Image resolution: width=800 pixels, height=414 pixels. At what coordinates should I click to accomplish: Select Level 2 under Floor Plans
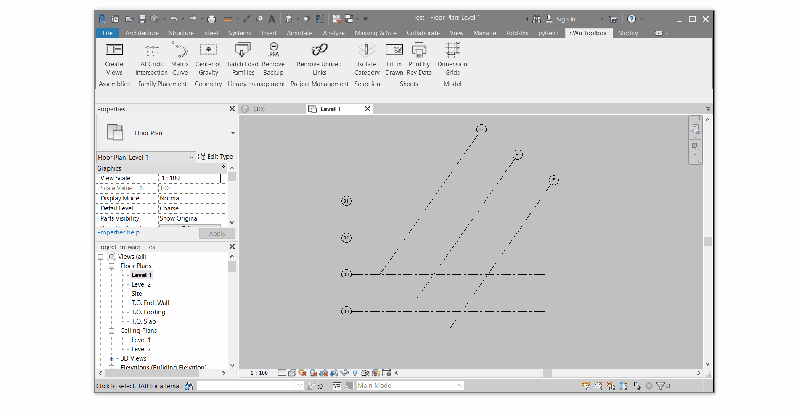click(141, 284)
